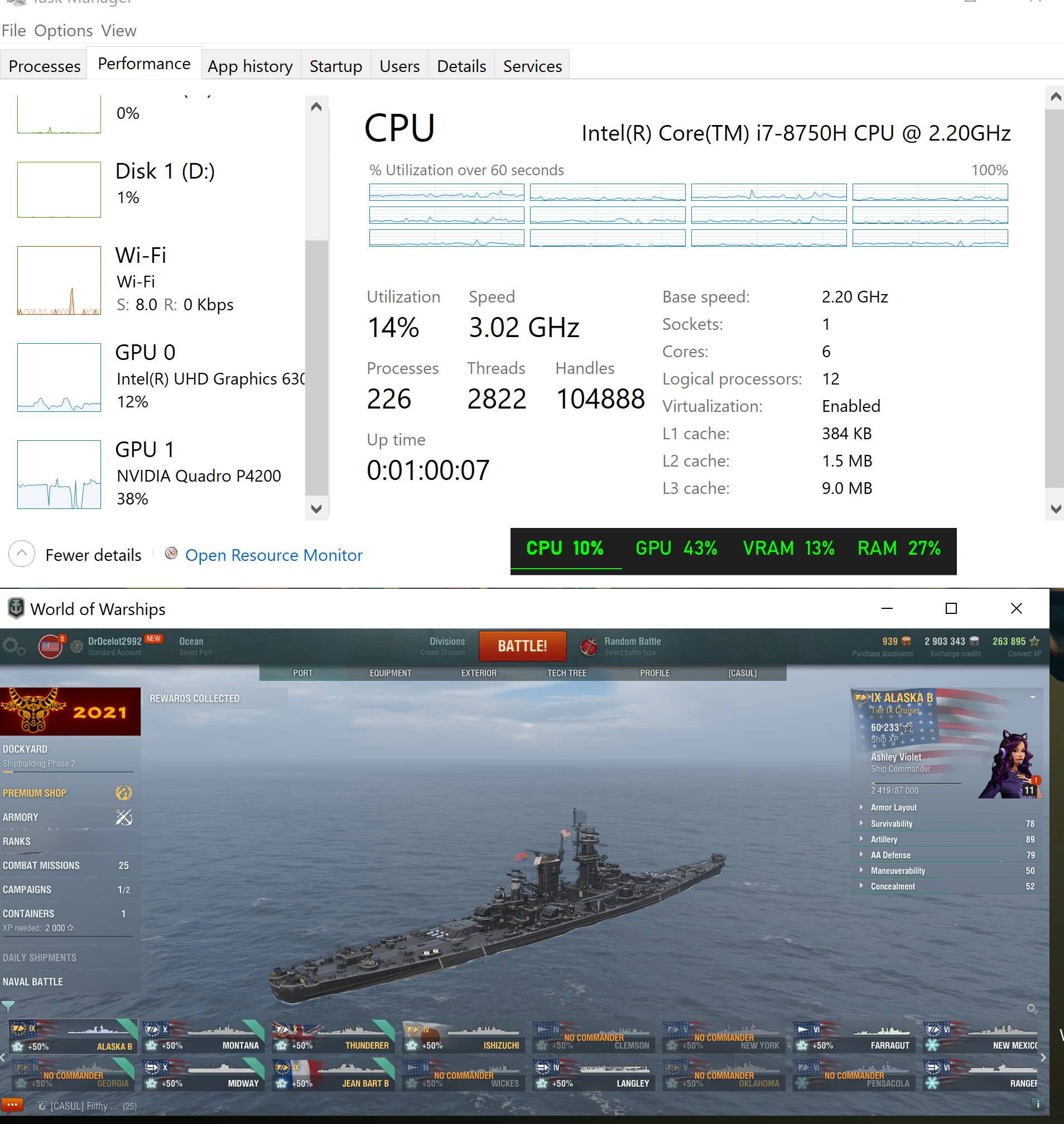
Task: Click the Armory crossed tools icon
Action: pos(124,817)
